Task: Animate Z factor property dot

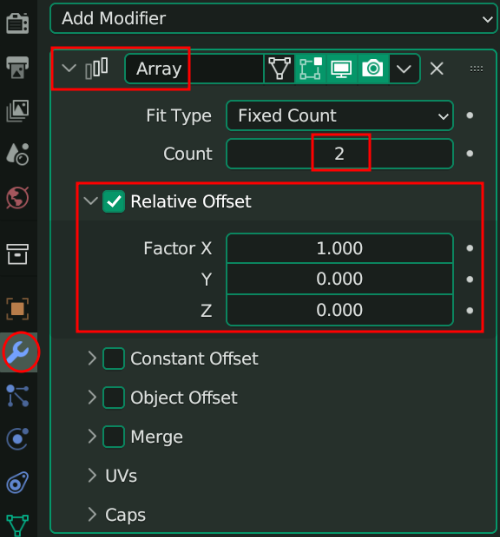Action: [x=470, y=311]
